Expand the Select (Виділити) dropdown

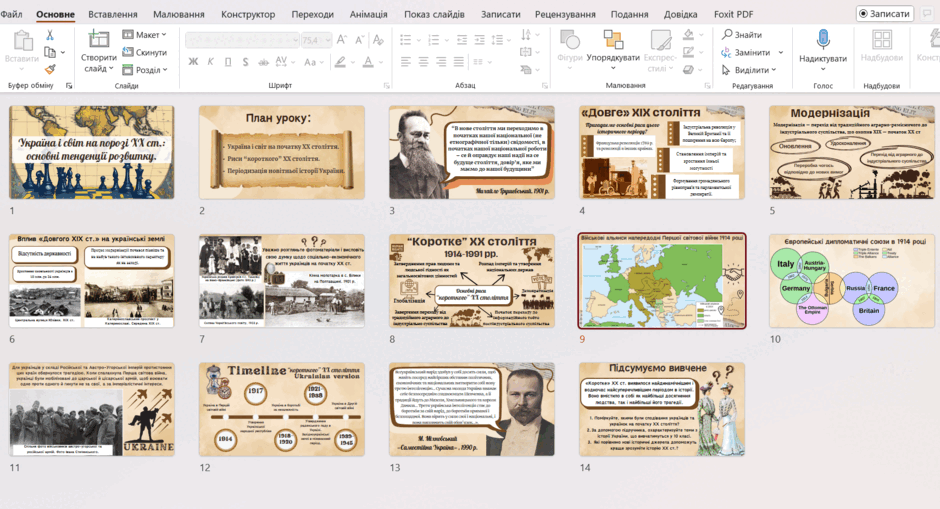(x=749, y=70)
